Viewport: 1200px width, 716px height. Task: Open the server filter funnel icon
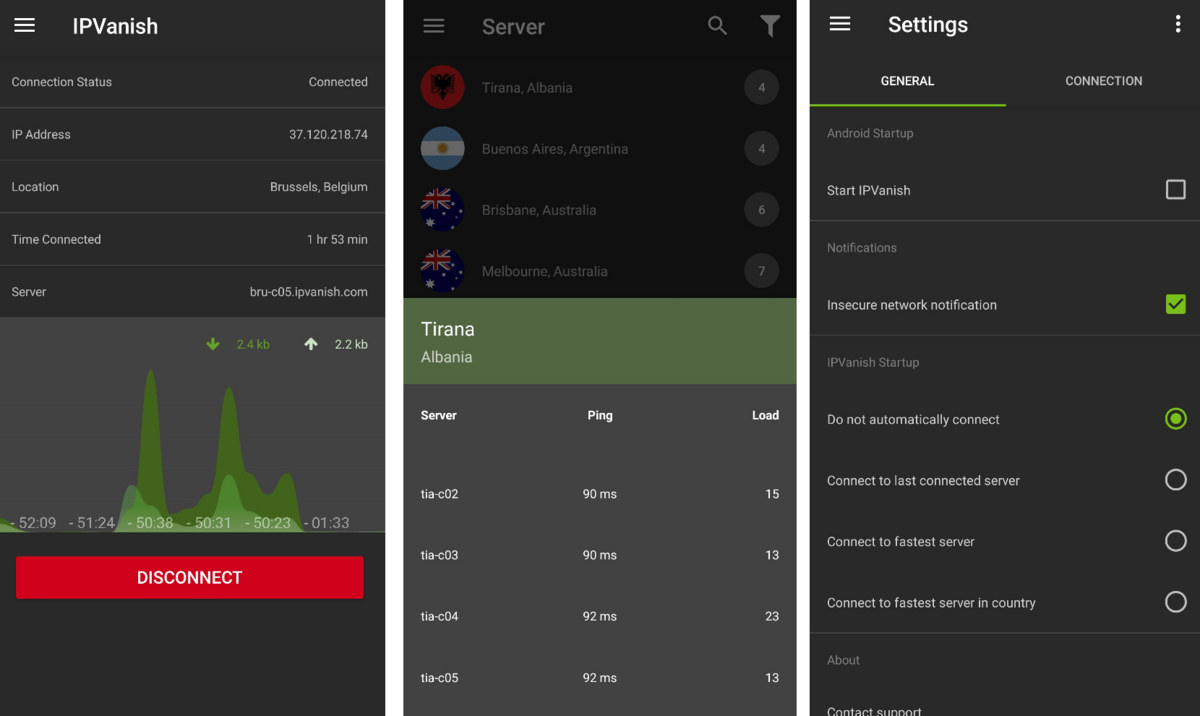(x=769, y=26)
